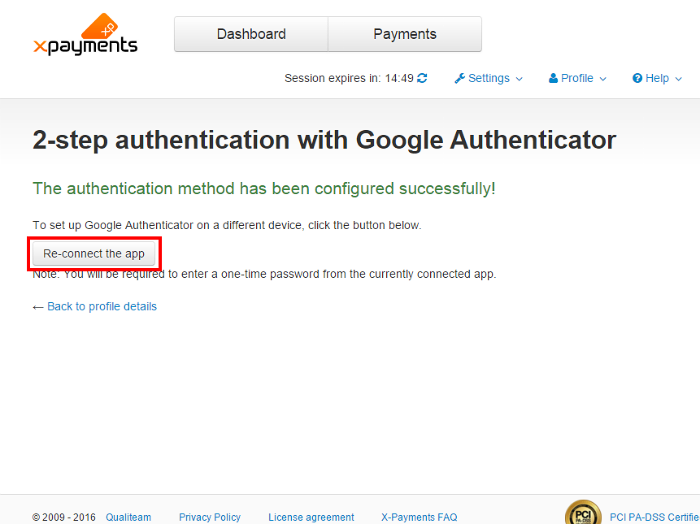This screenshot has width=700, height=524.
Task: Click the left arrow before Back to profile
Action: click(x=38, y=307)
